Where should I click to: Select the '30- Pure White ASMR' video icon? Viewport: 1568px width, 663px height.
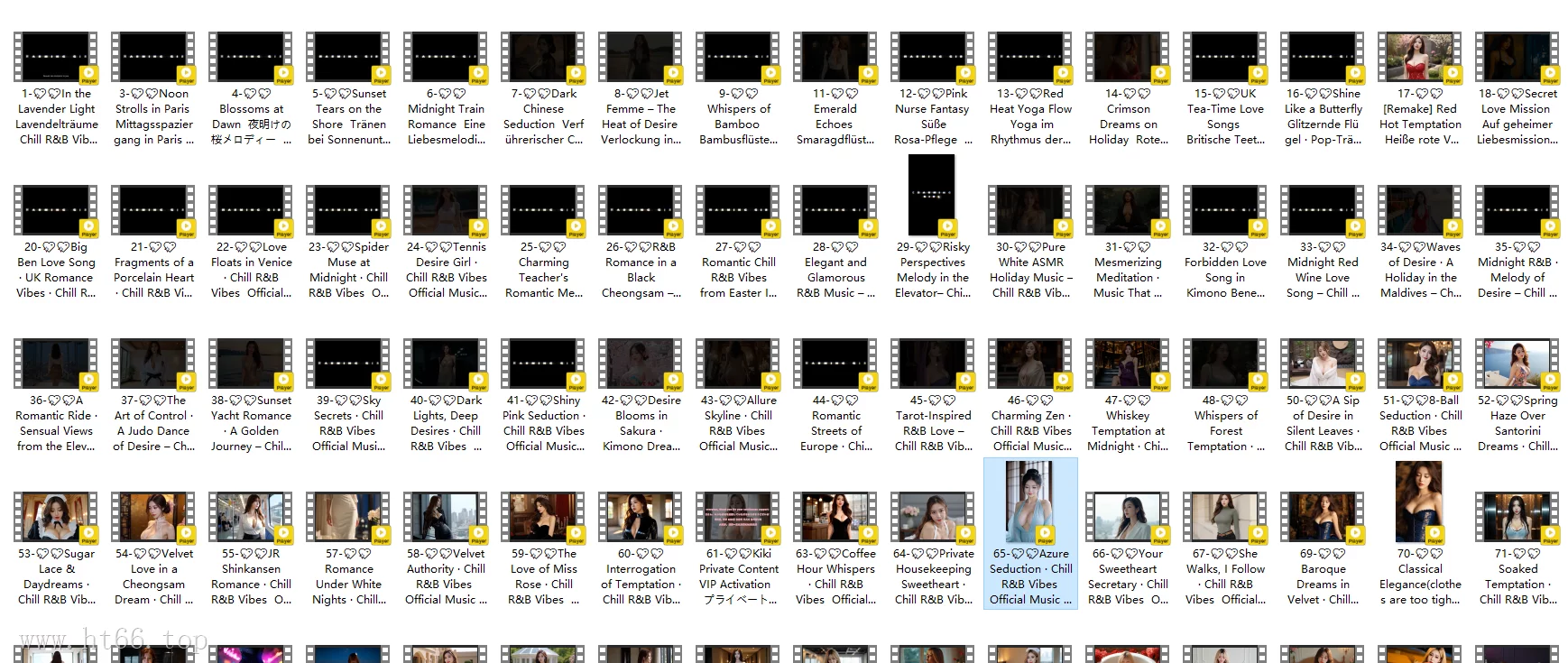tap(1030, 211)
